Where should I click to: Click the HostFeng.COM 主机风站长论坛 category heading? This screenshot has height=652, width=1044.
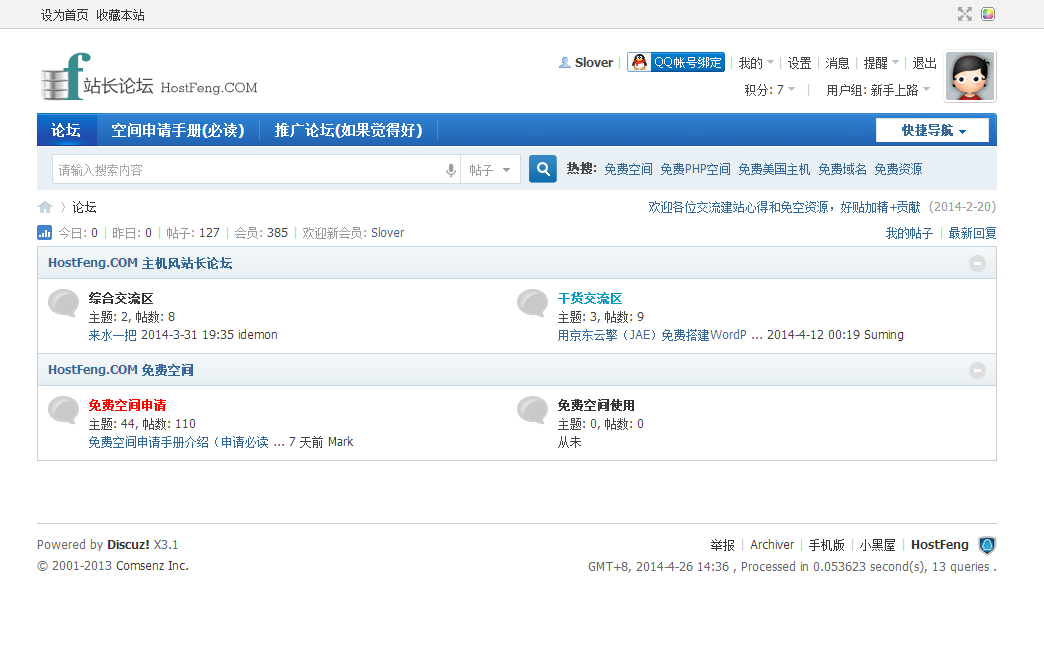[140, 263]
